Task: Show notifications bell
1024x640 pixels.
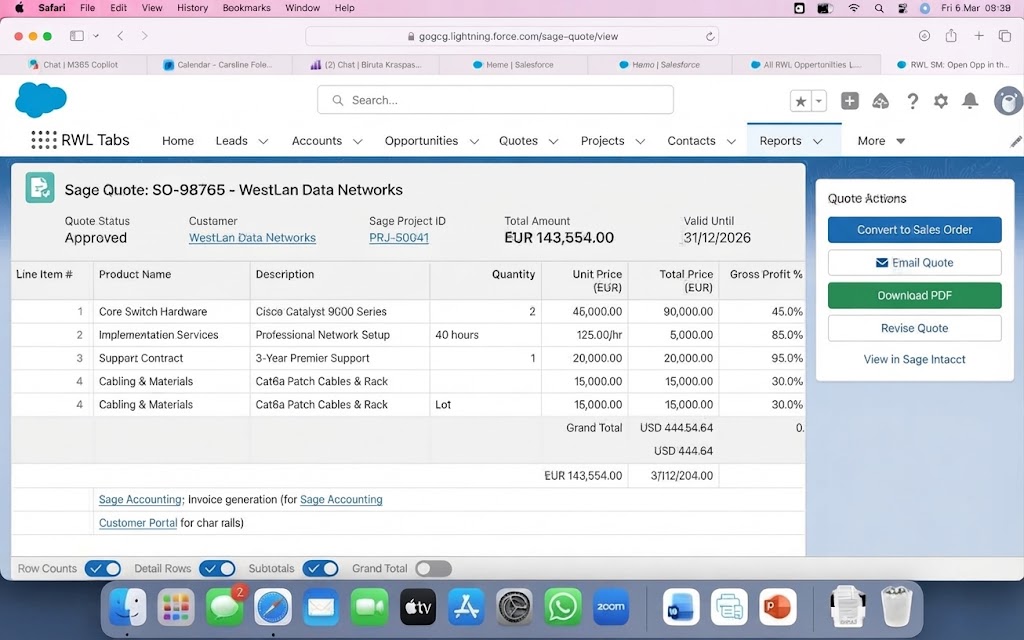Action: 970,101
